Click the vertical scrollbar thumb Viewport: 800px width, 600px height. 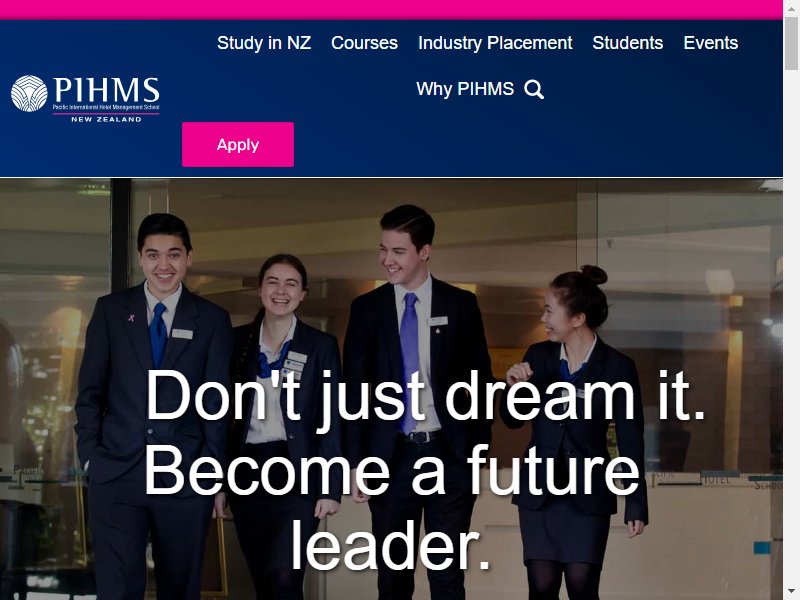tap(791, 42)
